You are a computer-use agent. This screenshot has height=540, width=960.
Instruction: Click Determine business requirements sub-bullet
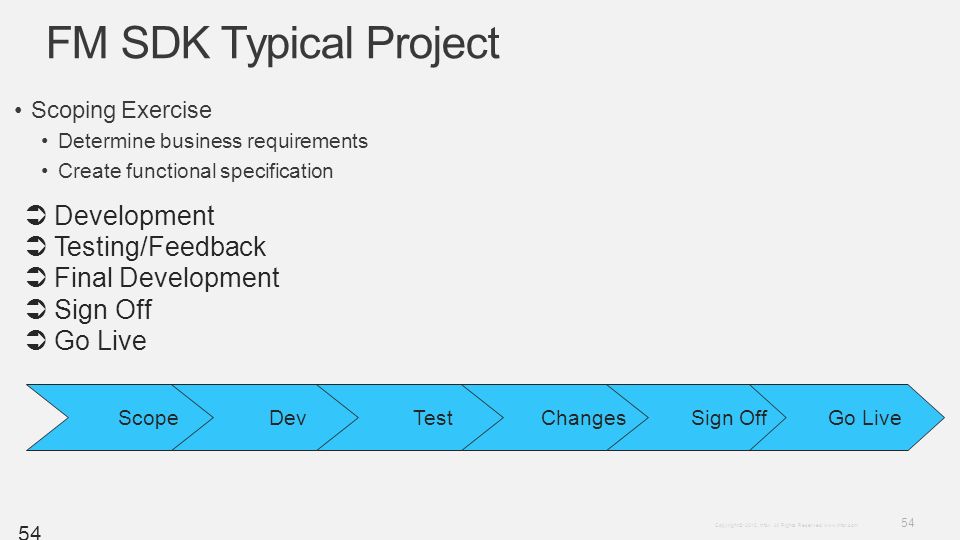pos(213,141)
